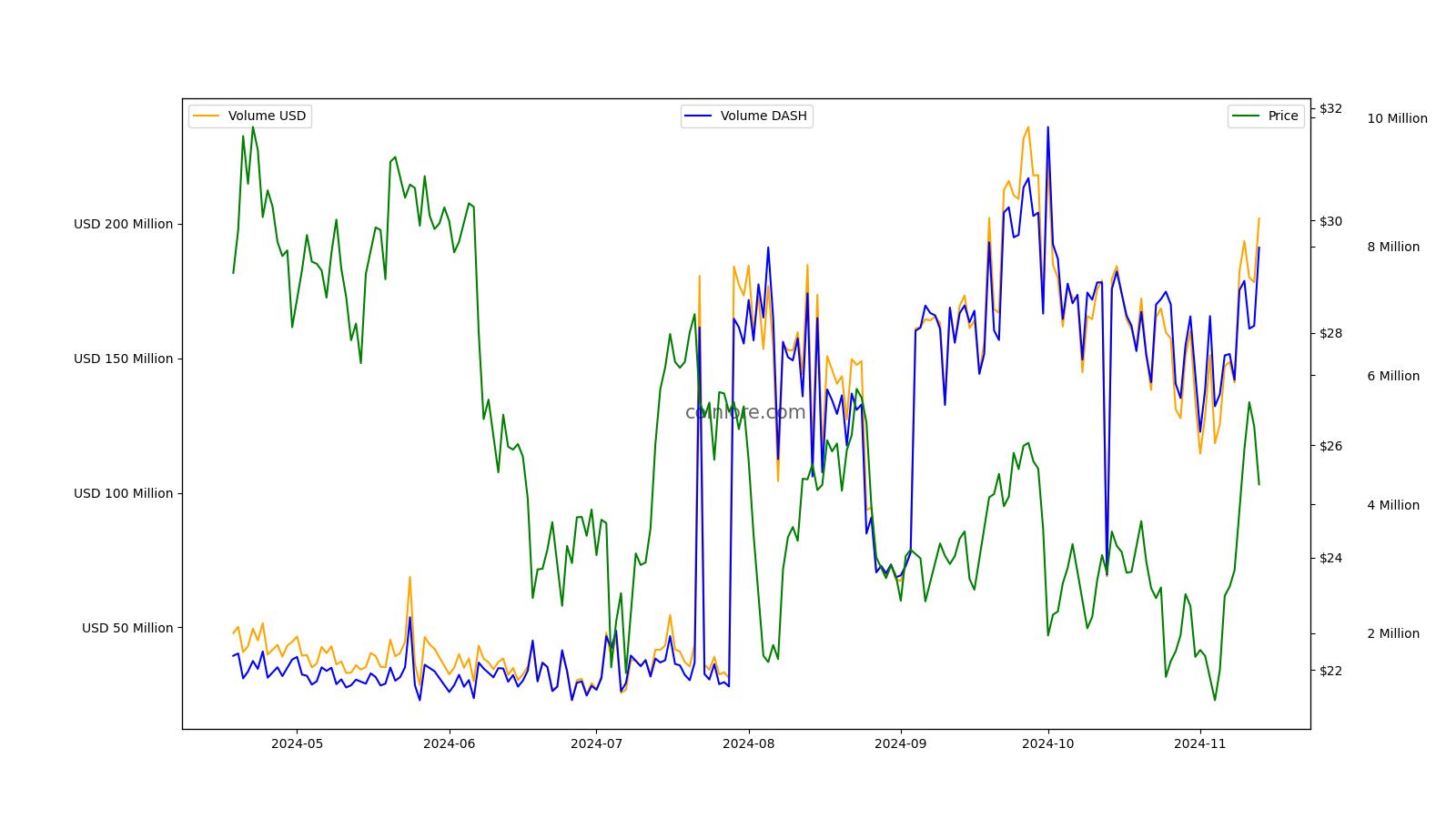The image size is (1456, 819).
Task: Click the orange Volume USD legend line
Action: (x=207, y=116)
